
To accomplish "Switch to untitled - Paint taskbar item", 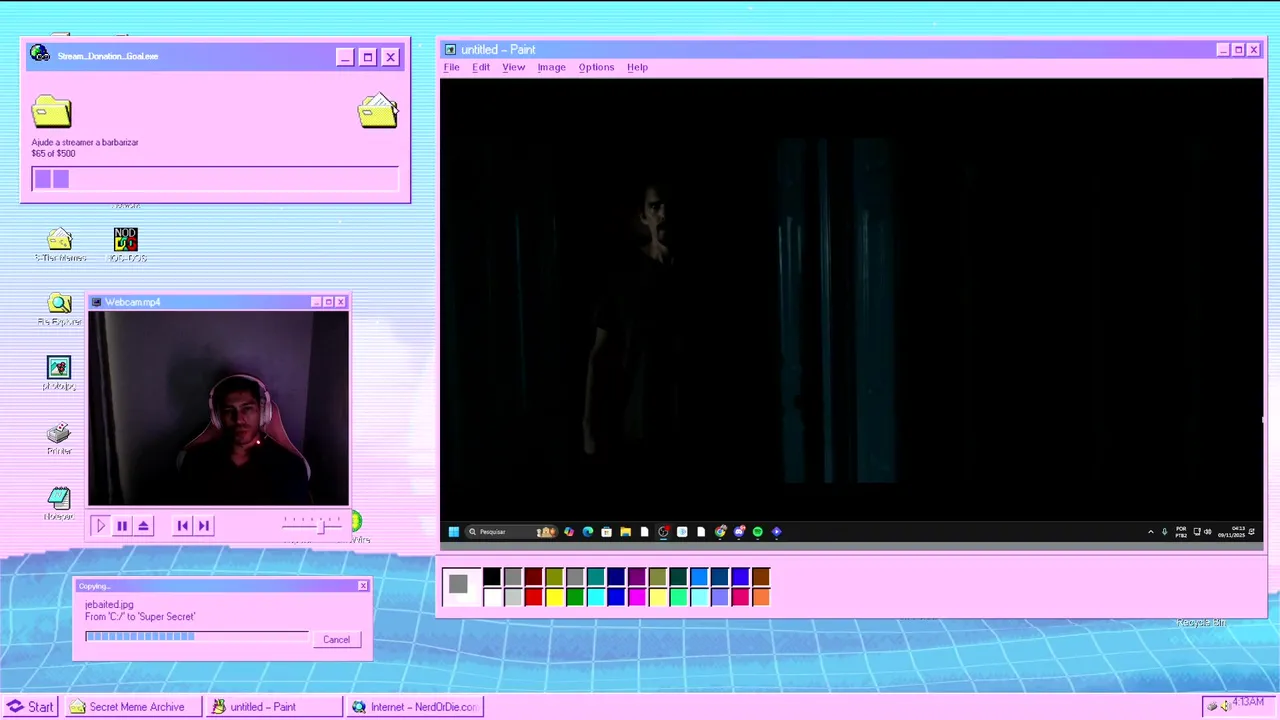I will coord(274,707).
